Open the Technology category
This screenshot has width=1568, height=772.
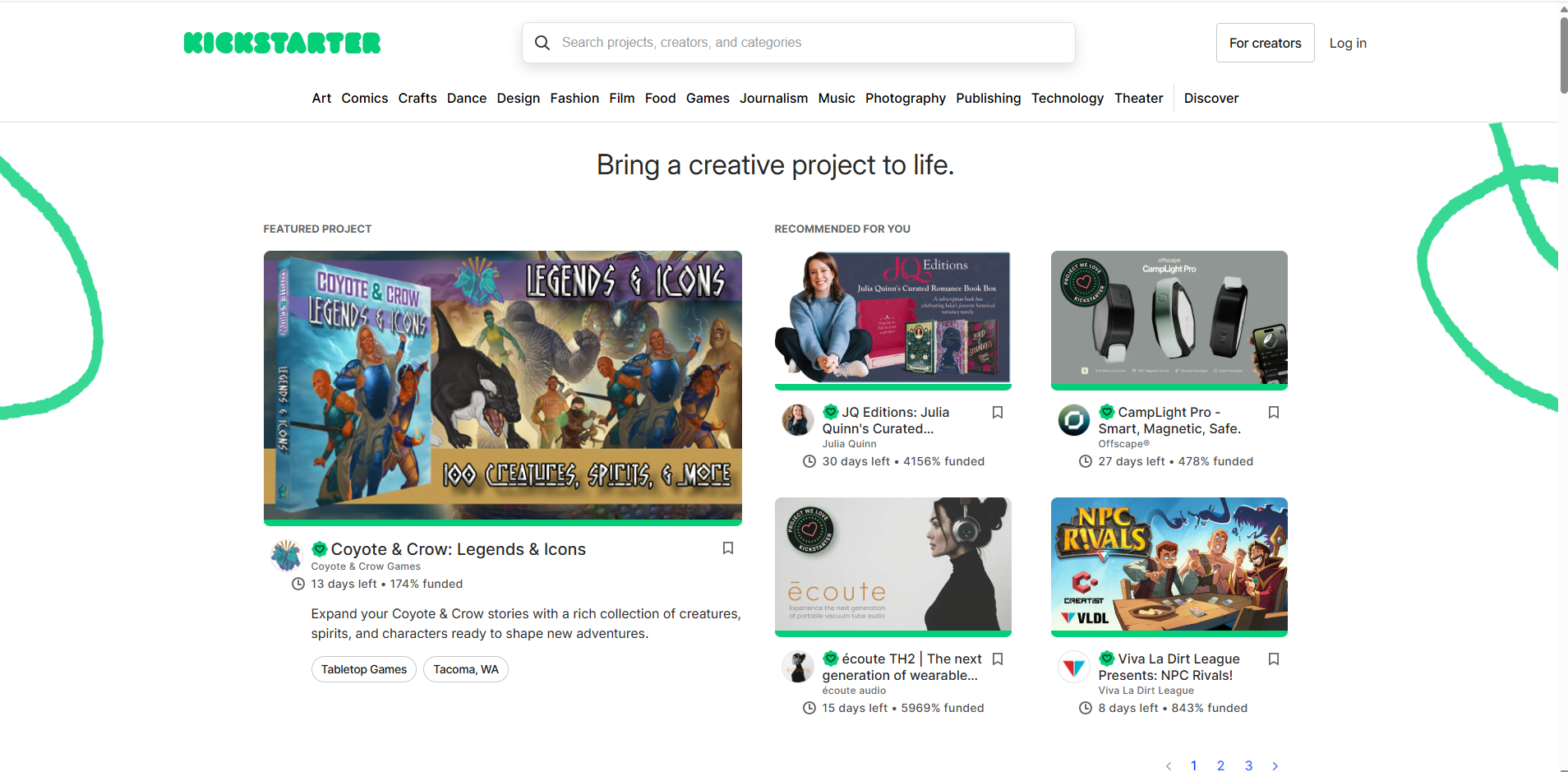point(1067,98)
